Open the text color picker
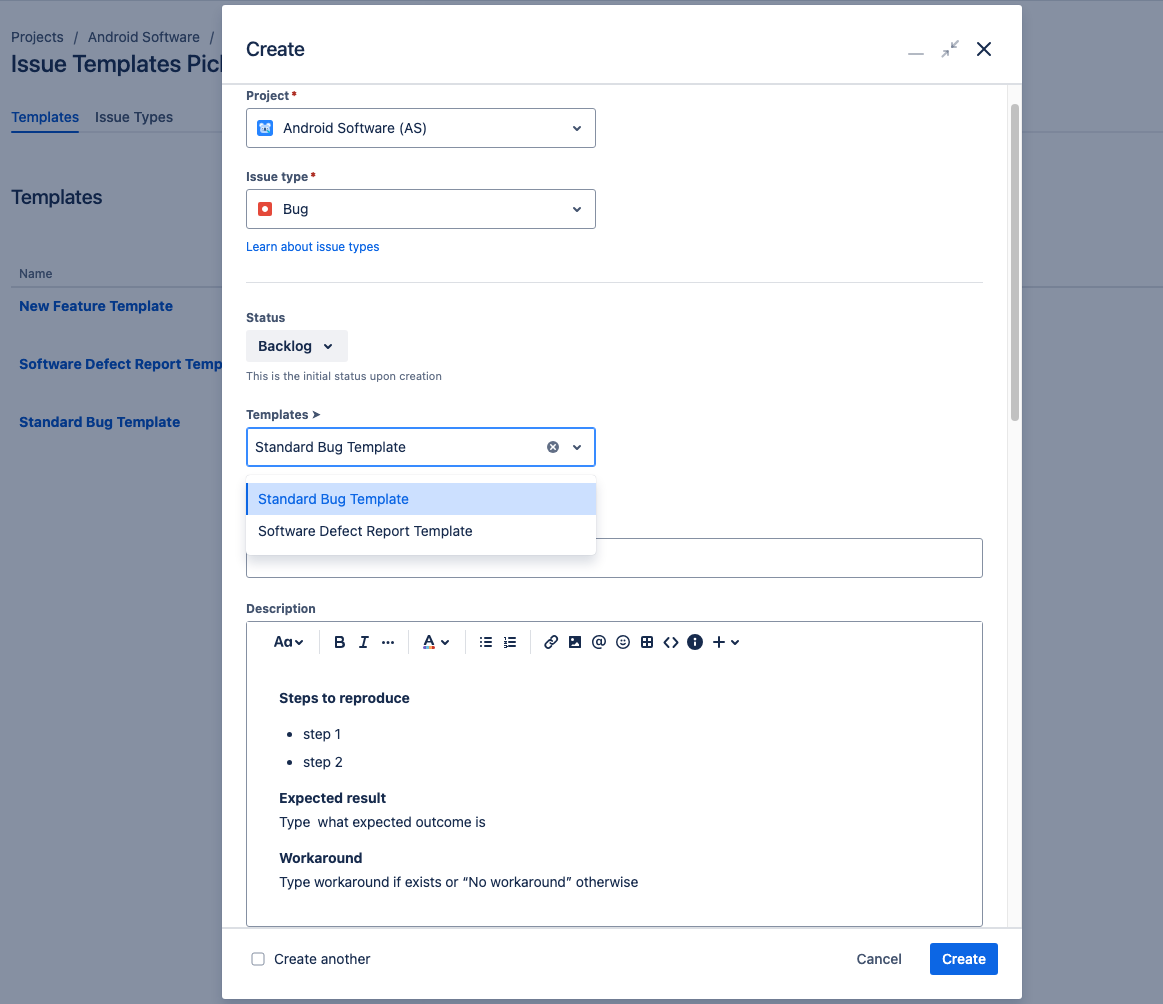 436,642
